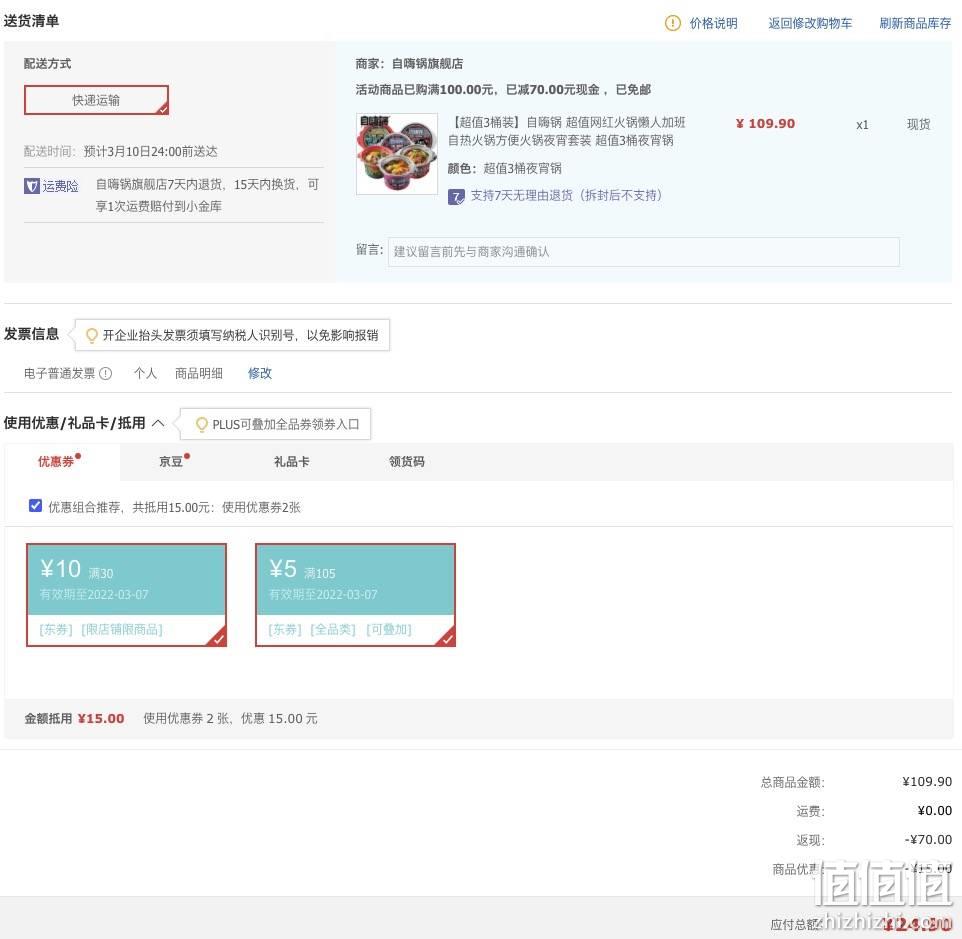Click the ¥ 109.90 product price
Image resolution: width=962 pixels, height=939 pixels.
coord(765,123)
